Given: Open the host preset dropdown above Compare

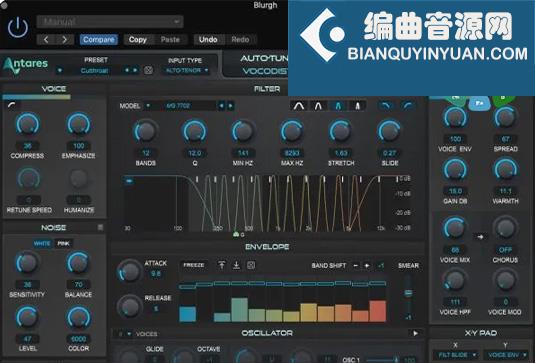Looking at the screenshot, I should point(110,22).
